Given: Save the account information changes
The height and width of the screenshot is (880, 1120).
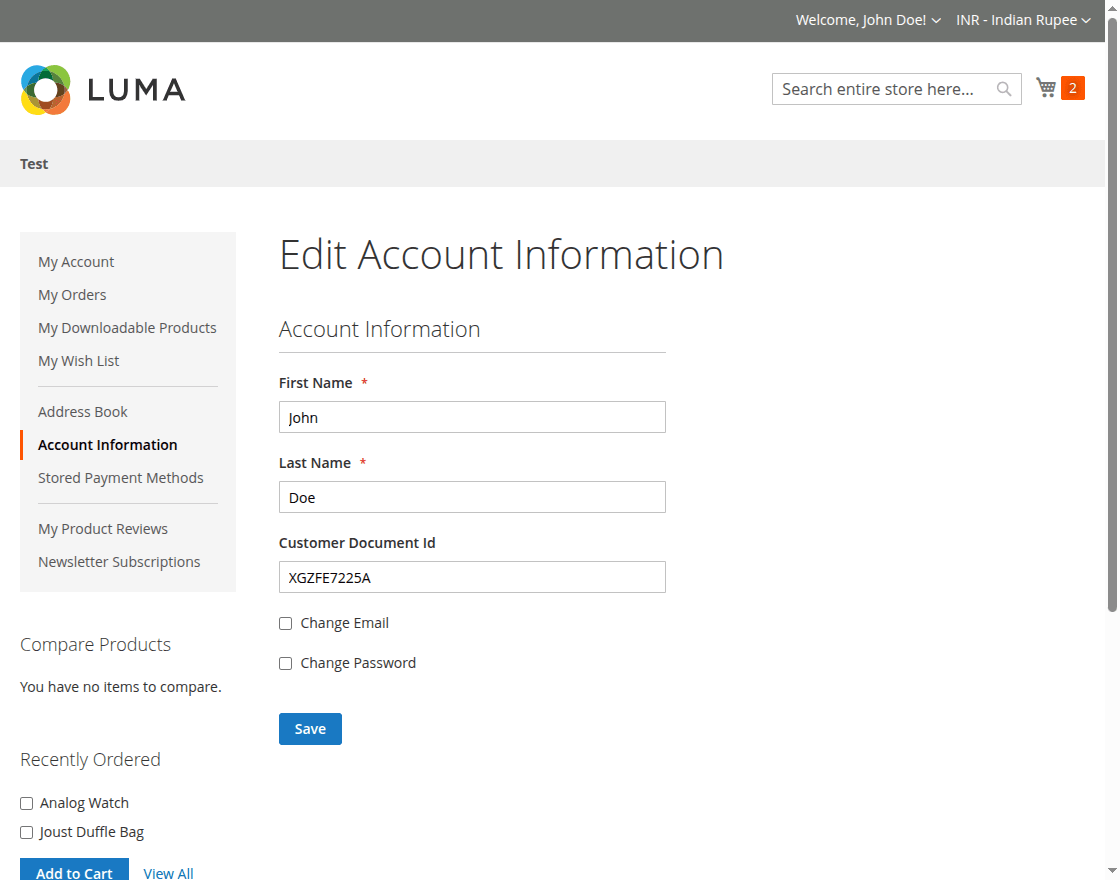Looking at the screenshot, I should [310, 728].
